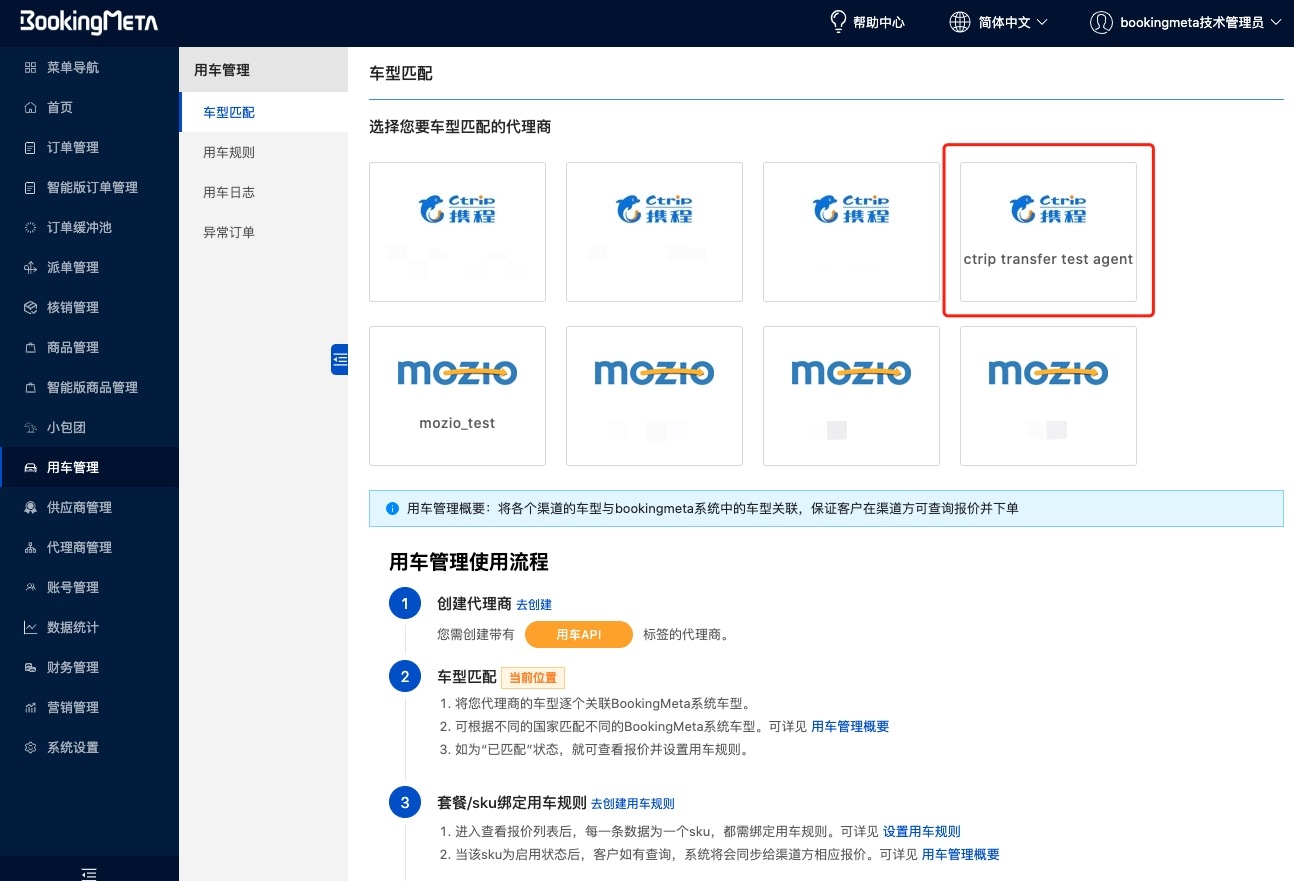
Task: Open 订单管理 in the left sidebar
Action: coord(73,147)
